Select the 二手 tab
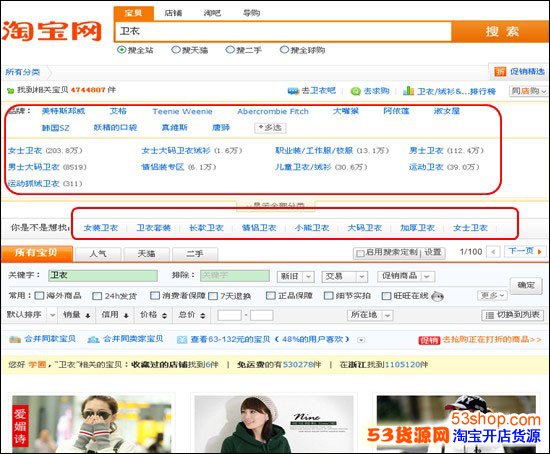Image resolution: width=550 pixels, height=454 pixels. pyautogui.click(x=195, y=254)
